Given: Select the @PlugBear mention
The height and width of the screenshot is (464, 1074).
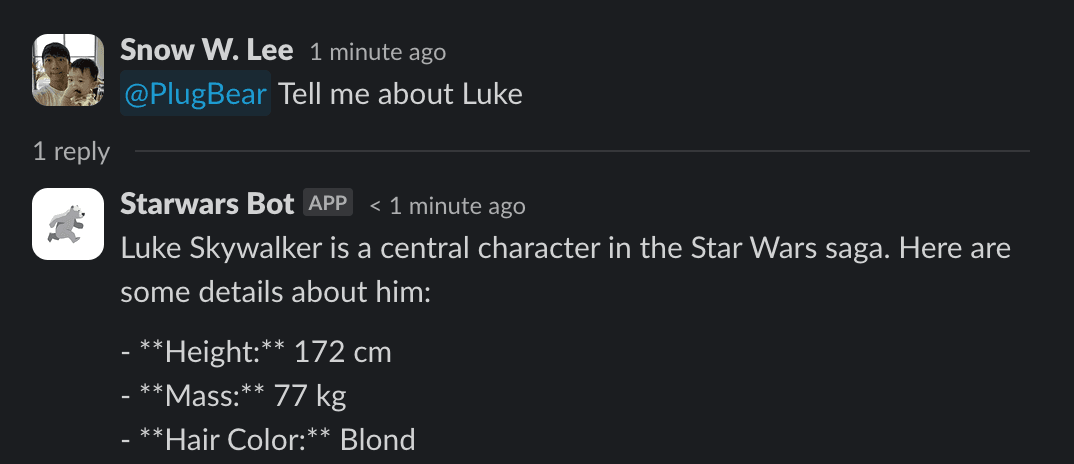Looking at the screenshot, I should click(196, 95).
